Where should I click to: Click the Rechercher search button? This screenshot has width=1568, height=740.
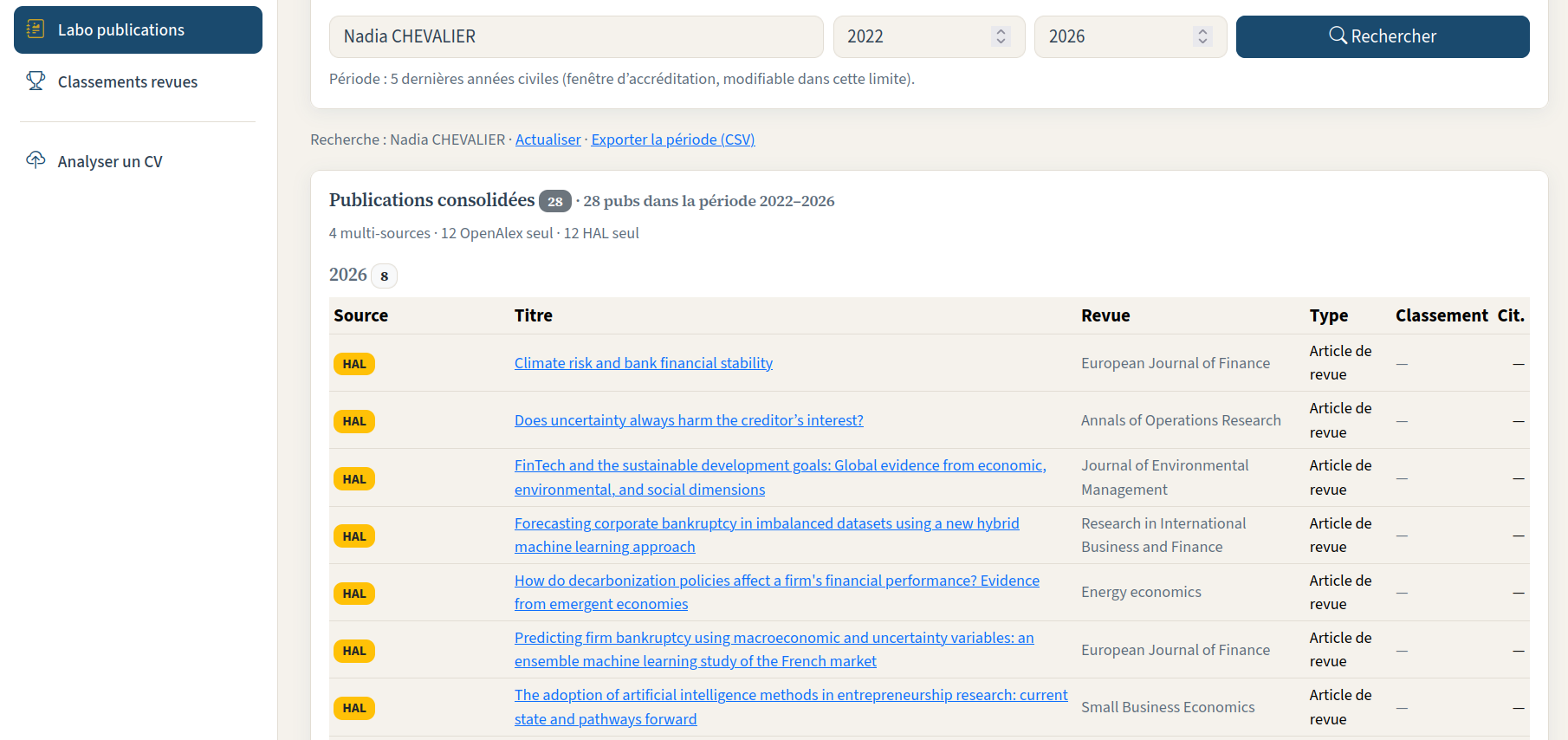click(x=1383, y=36)
